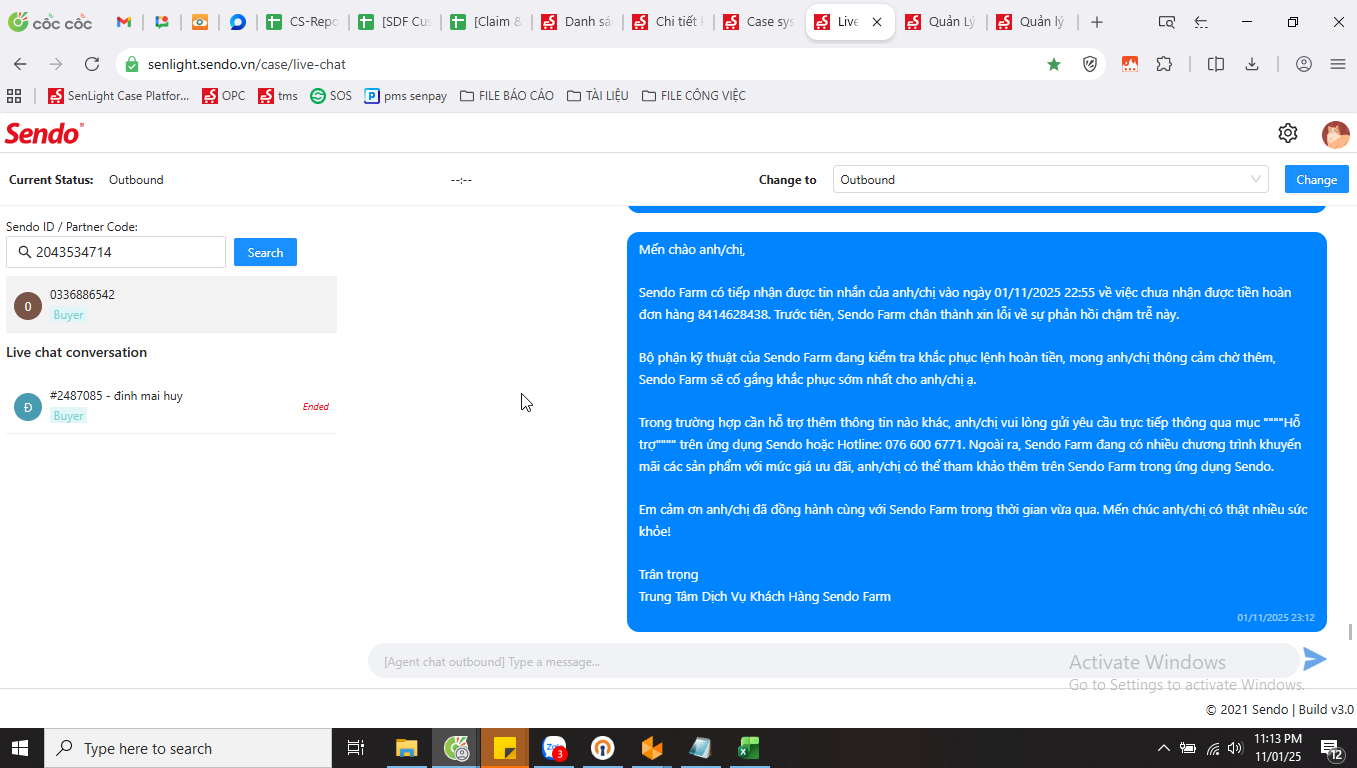Viewport: 1357px width, 768px height.
Task: Open the pms senpay bookmark
Action: coord(405,96)
